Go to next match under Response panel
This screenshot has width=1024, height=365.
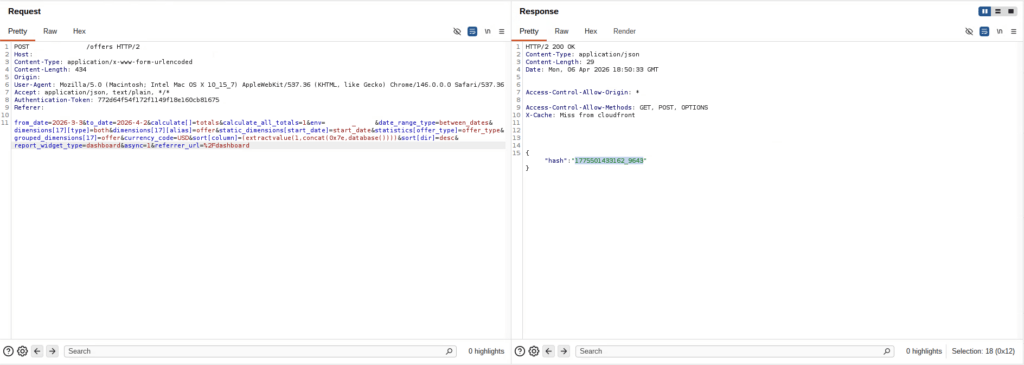564,351
